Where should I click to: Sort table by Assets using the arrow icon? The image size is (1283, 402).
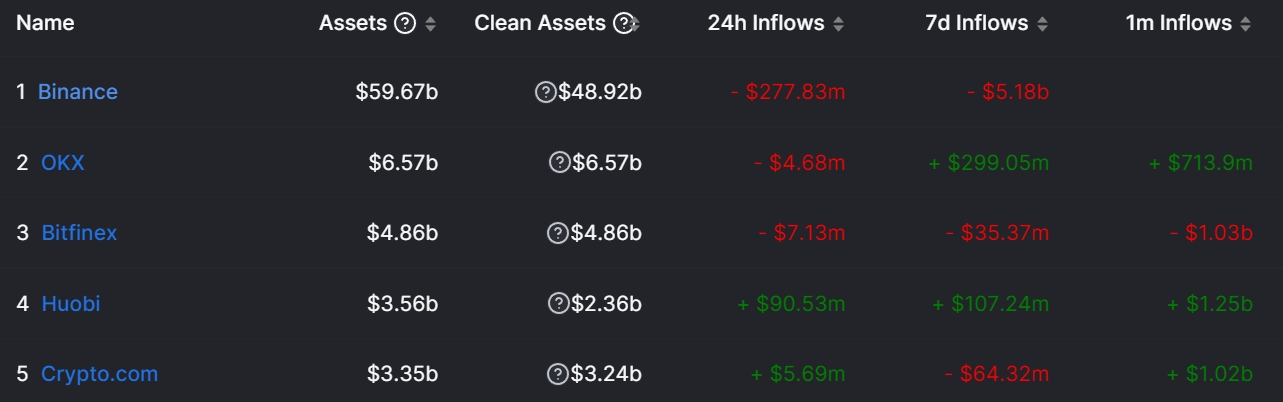click(430, 24)
